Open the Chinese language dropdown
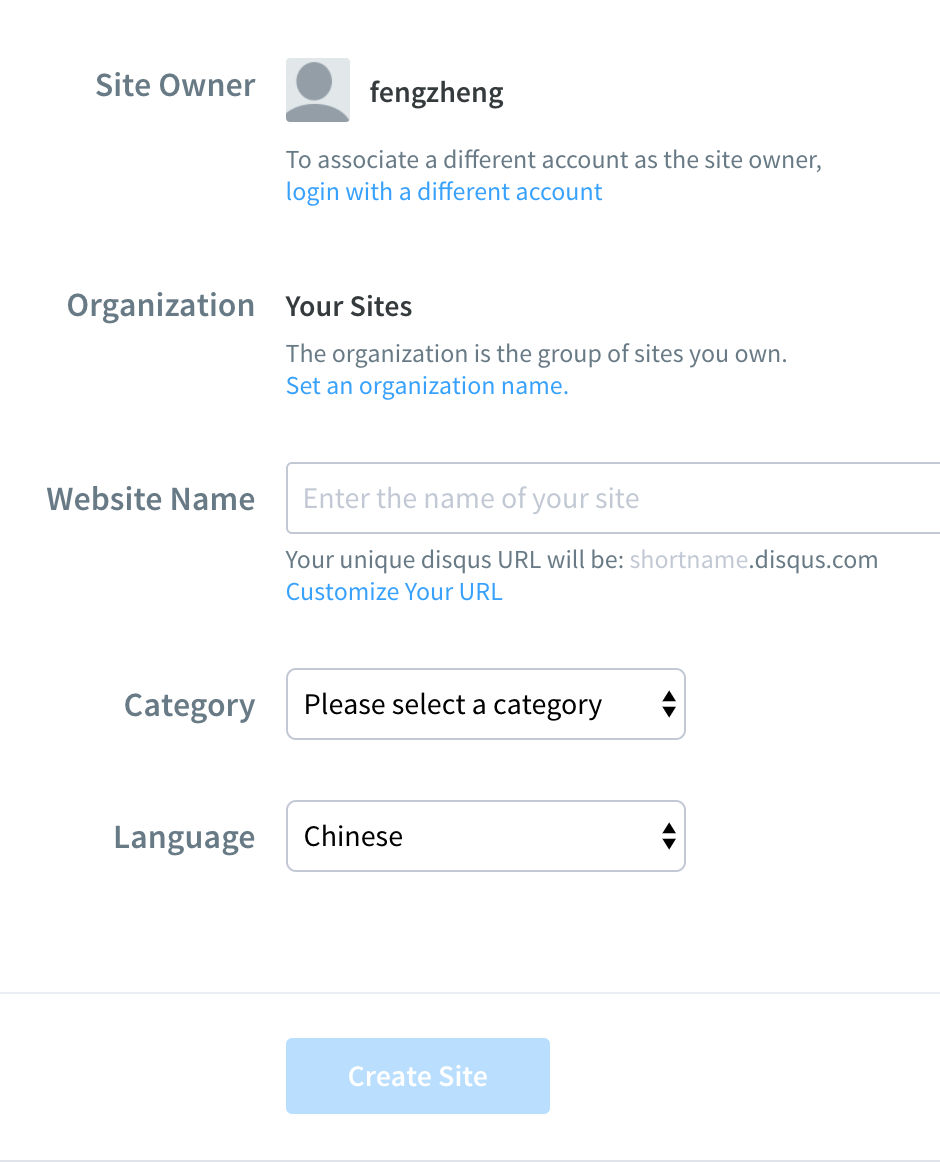 pyautogui.click(x=486, y=836)
